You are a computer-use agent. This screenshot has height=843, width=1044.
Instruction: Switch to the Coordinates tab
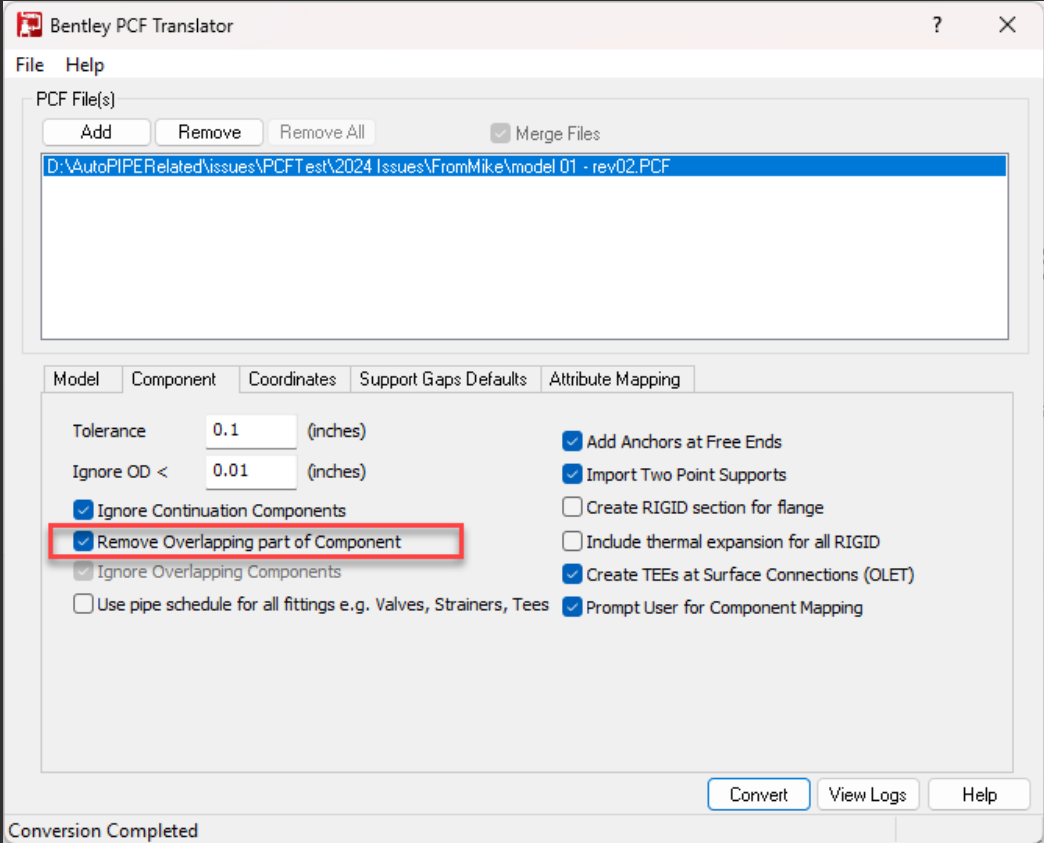point(292,379)
